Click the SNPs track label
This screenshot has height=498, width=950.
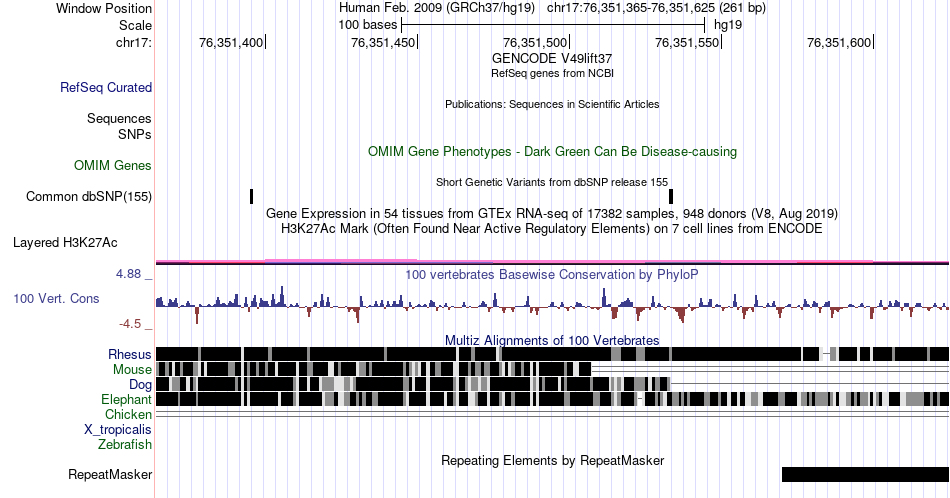[135, 134]
